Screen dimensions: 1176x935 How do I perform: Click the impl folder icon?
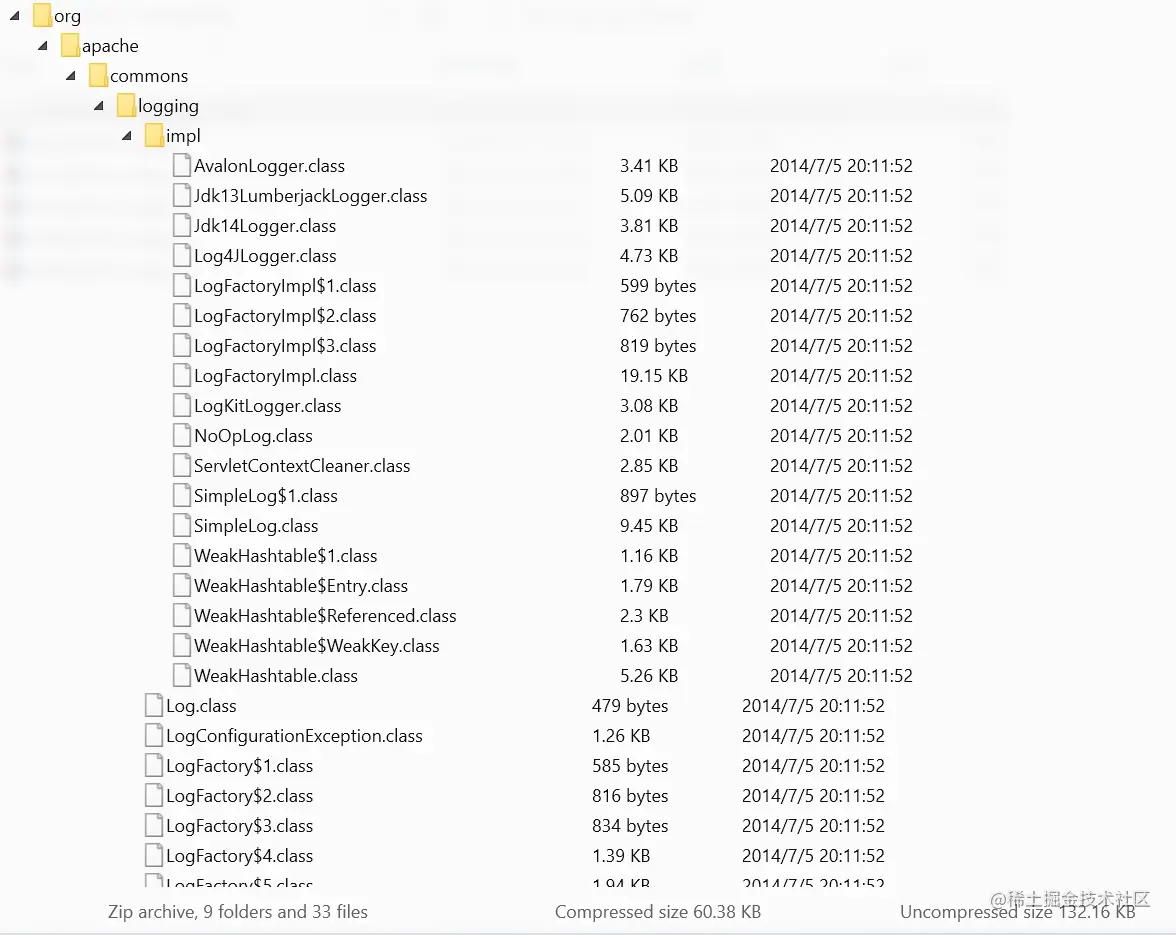pos(154,136)
